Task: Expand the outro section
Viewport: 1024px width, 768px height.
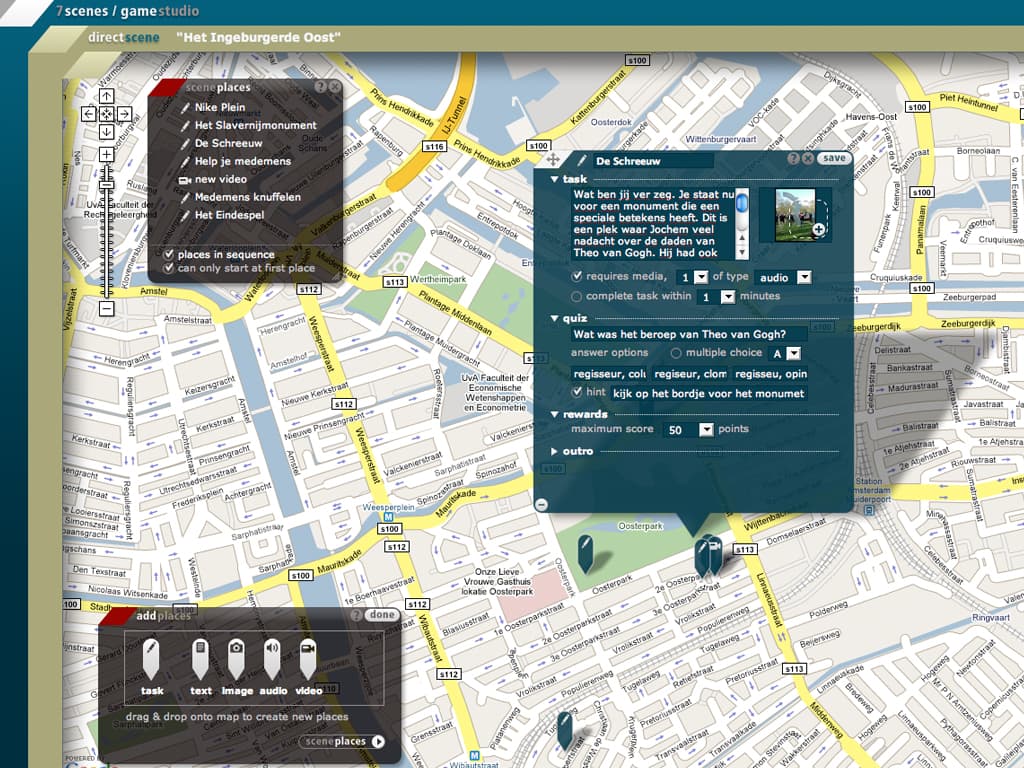Action: 556,452
